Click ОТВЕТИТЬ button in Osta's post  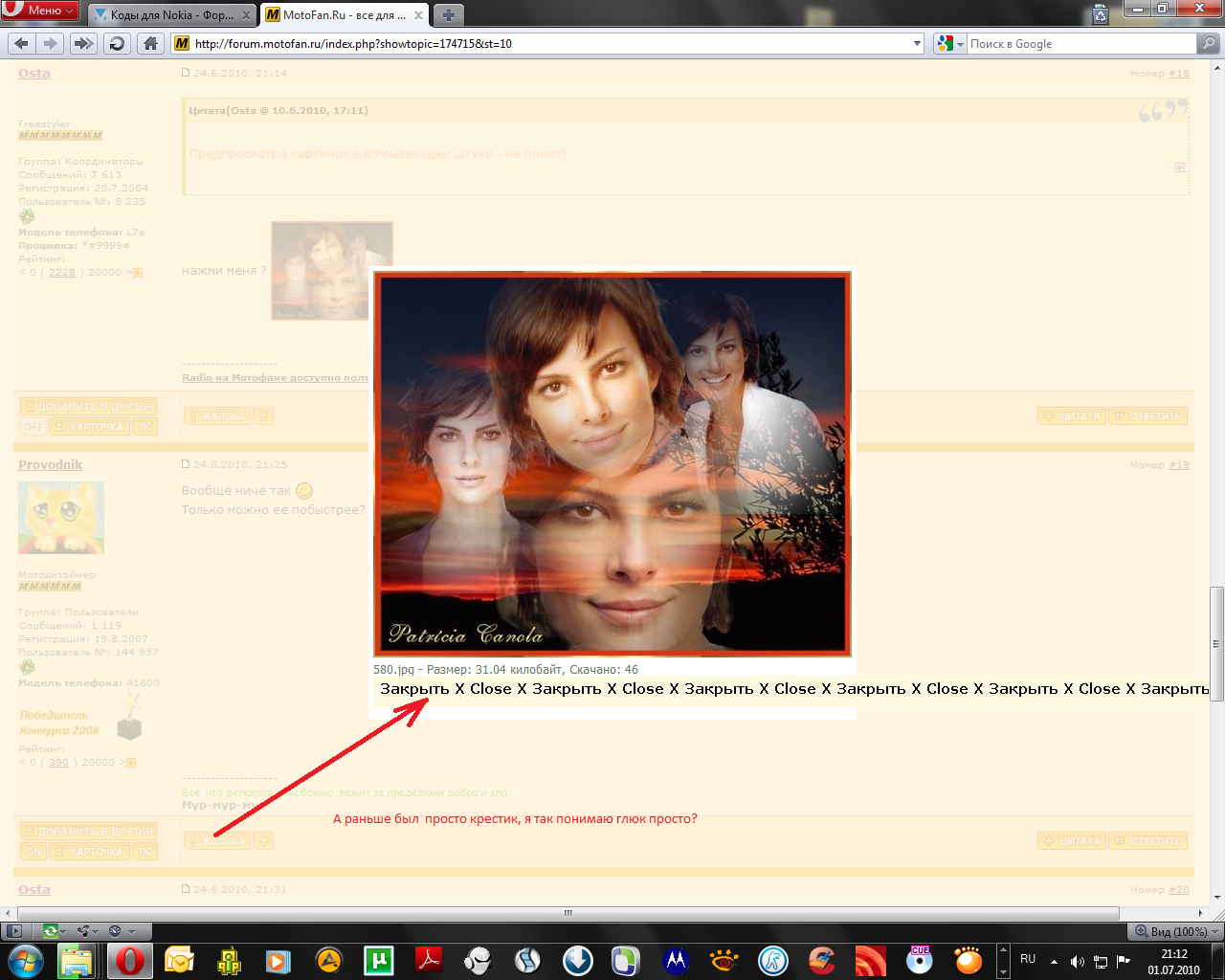1147,415
